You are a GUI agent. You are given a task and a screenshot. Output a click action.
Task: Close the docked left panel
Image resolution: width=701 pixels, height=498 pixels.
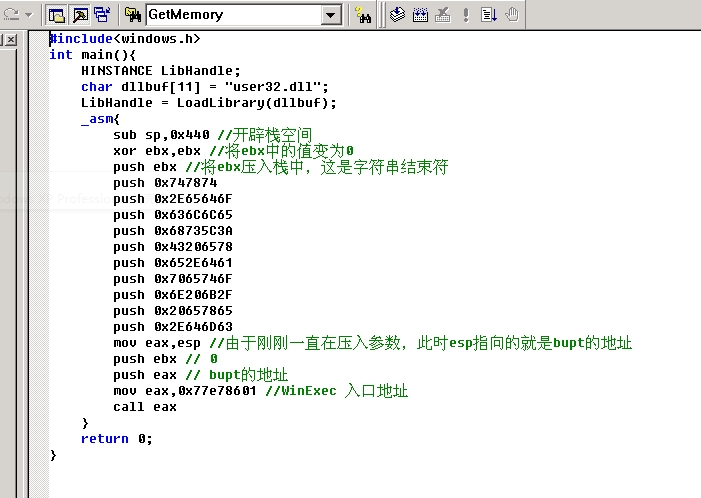coord(9,40)
